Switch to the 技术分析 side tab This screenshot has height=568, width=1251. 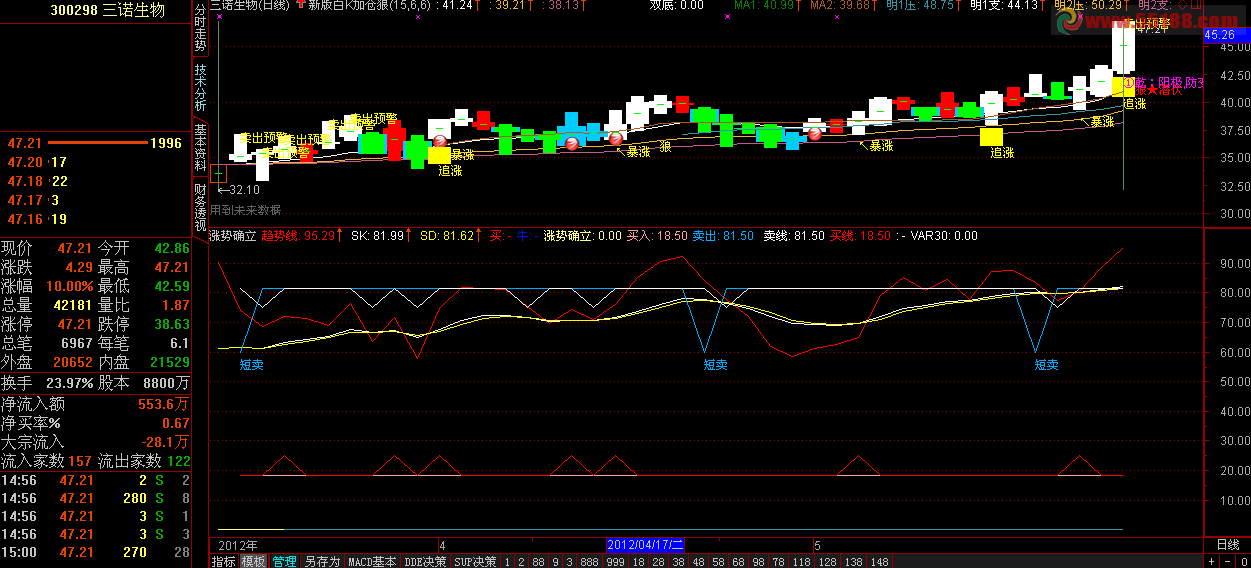[200, 88]
